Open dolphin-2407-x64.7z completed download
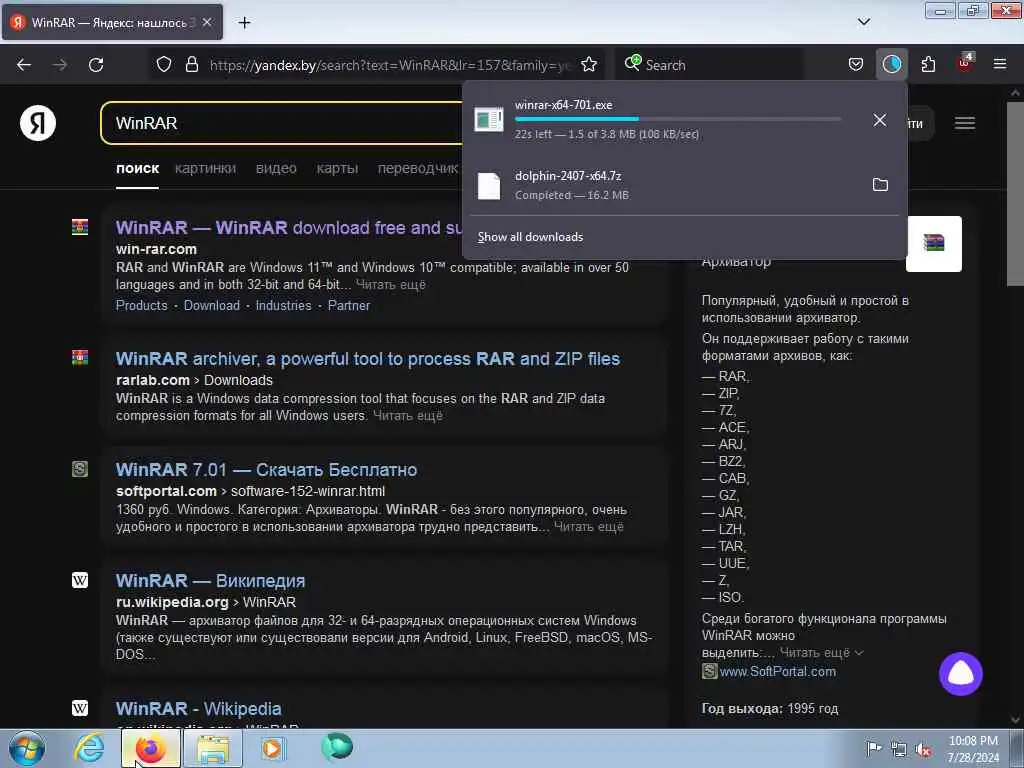1024x768 pixels. pyautogui.click(x=663, y=185)
